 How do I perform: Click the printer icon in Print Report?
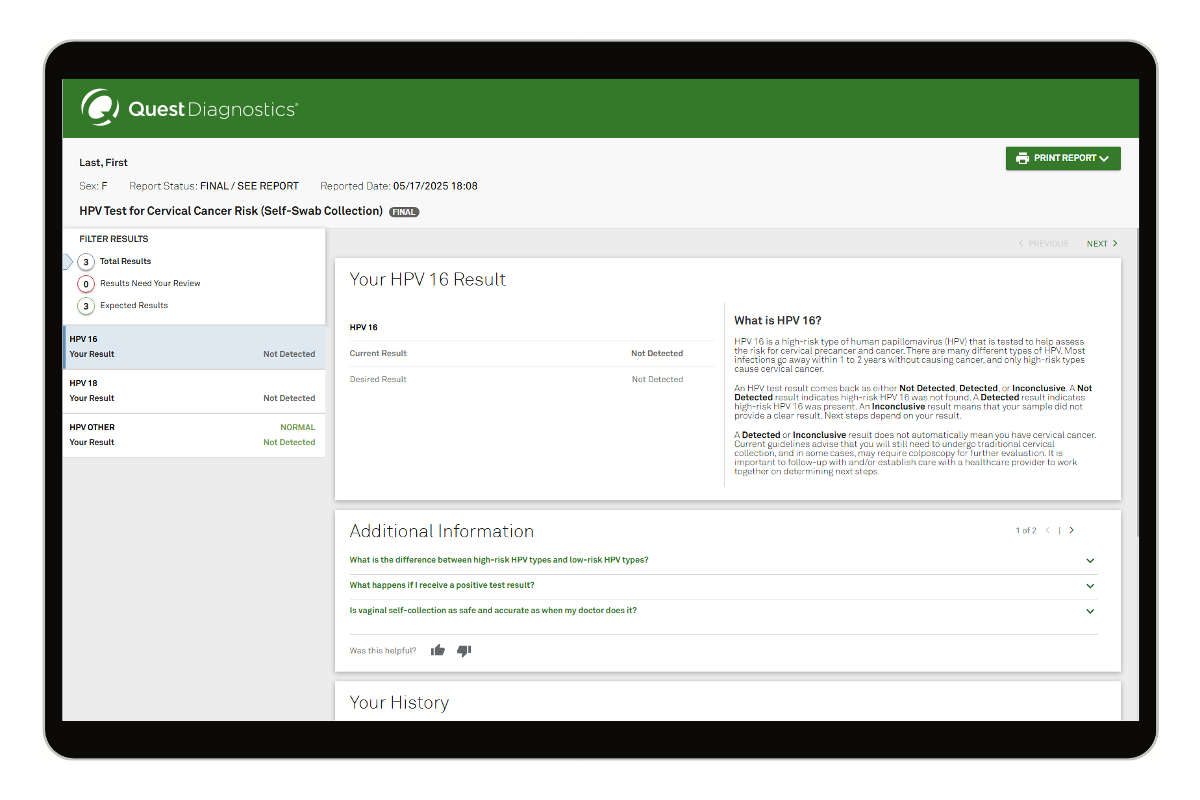(x=1022, y=158)
